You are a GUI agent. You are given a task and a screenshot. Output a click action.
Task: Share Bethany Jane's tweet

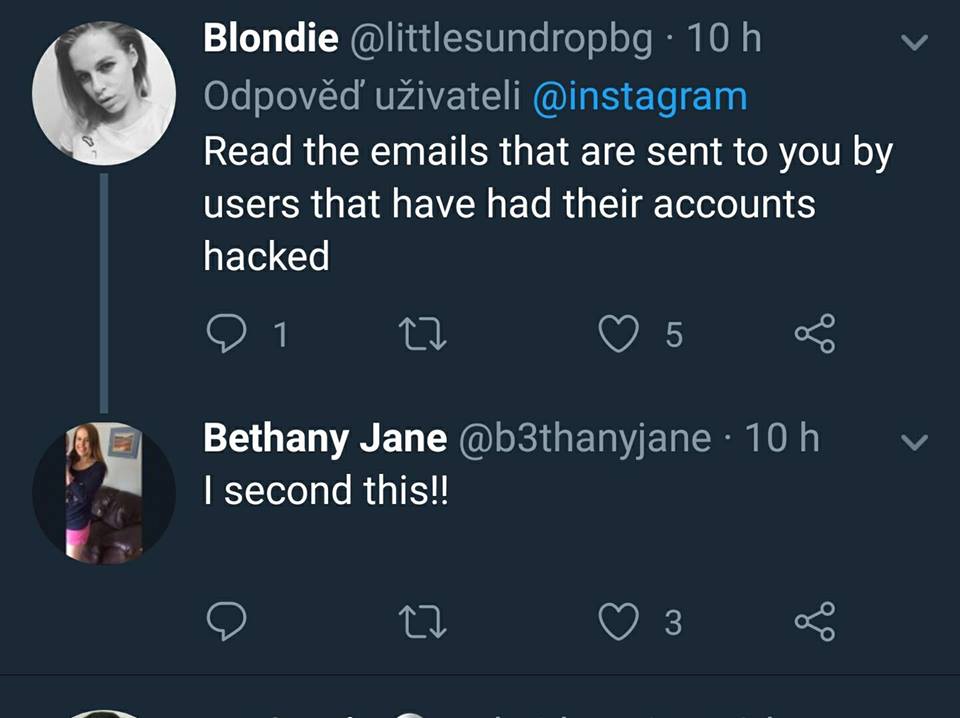(814, 622)
